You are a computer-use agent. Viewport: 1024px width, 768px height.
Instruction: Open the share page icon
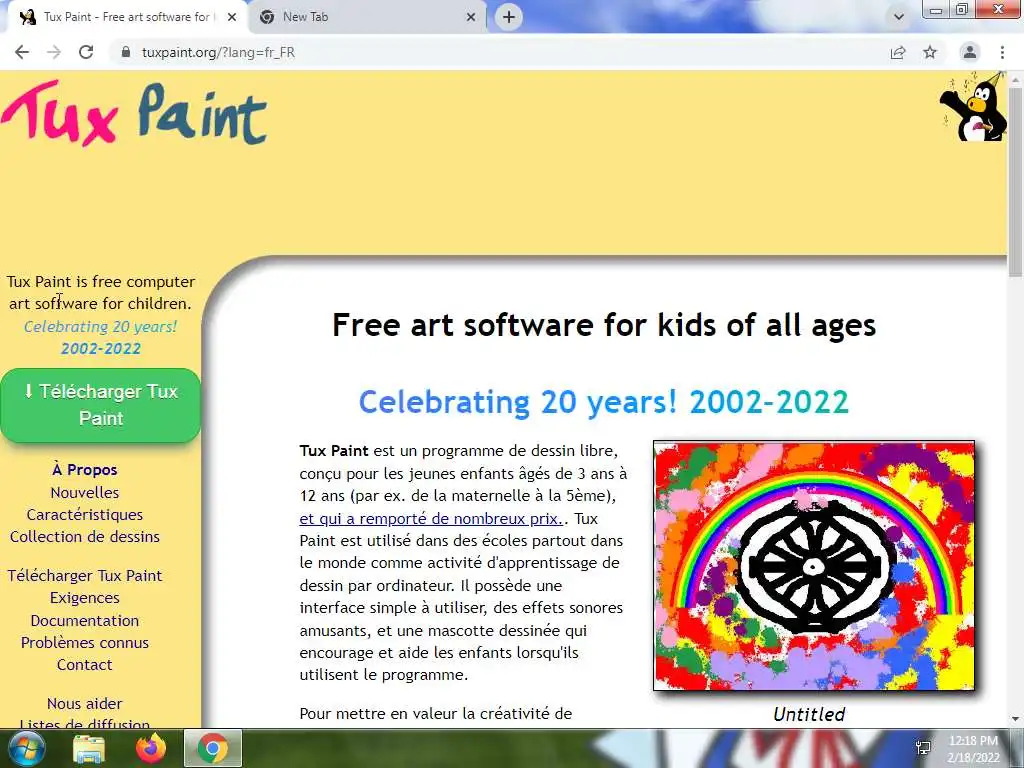click(x=898, y=52)
